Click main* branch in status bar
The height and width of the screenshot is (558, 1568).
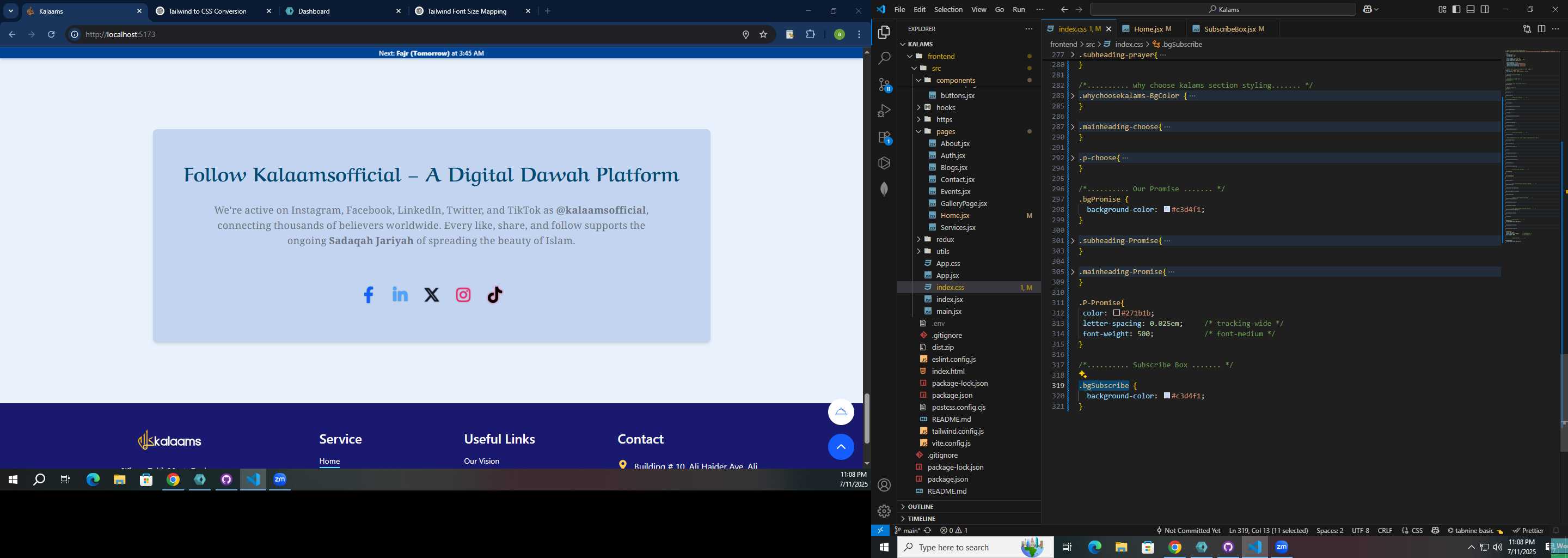tap(907, 531)
